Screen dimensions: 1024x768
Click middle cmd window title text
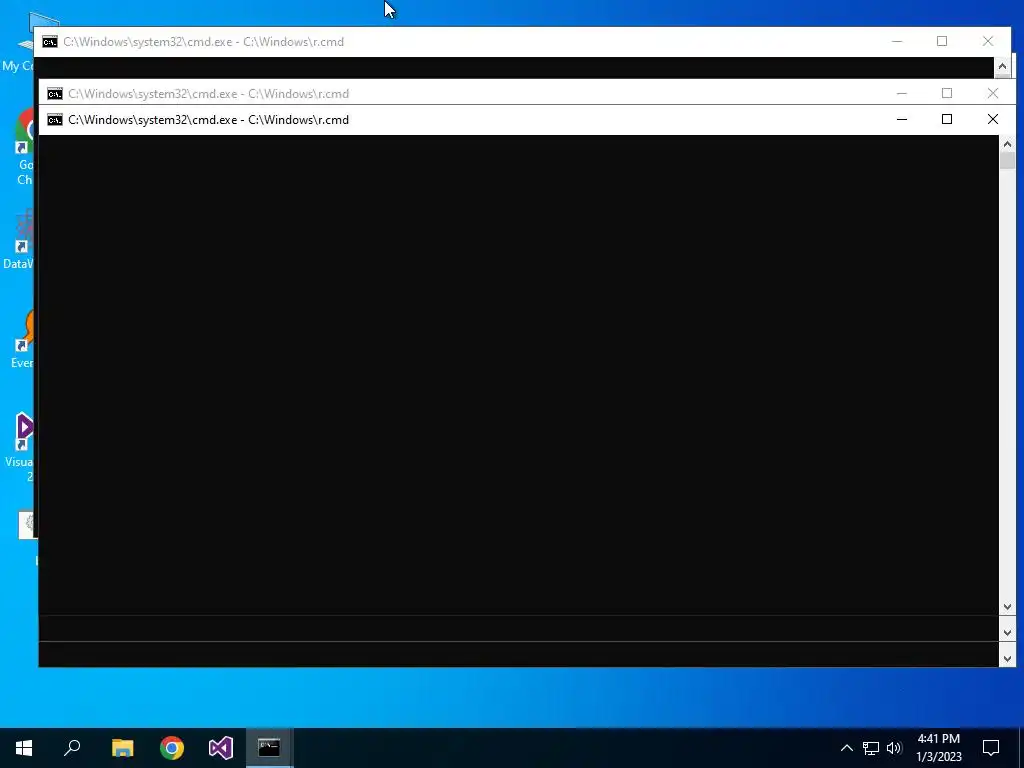208,94
